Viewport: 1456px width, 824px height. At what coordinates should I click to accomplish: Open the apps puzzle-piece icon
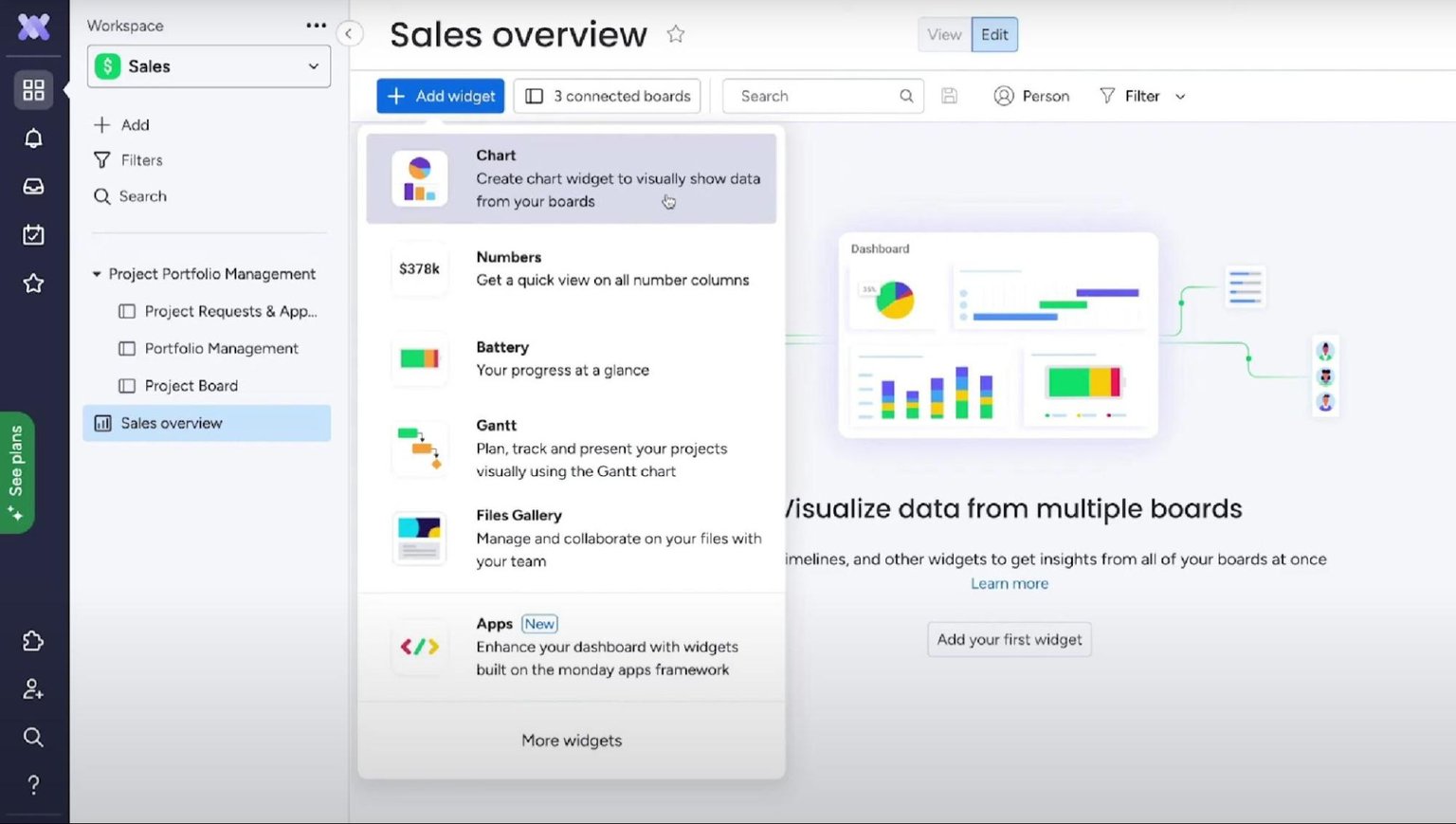pos(33,641)
